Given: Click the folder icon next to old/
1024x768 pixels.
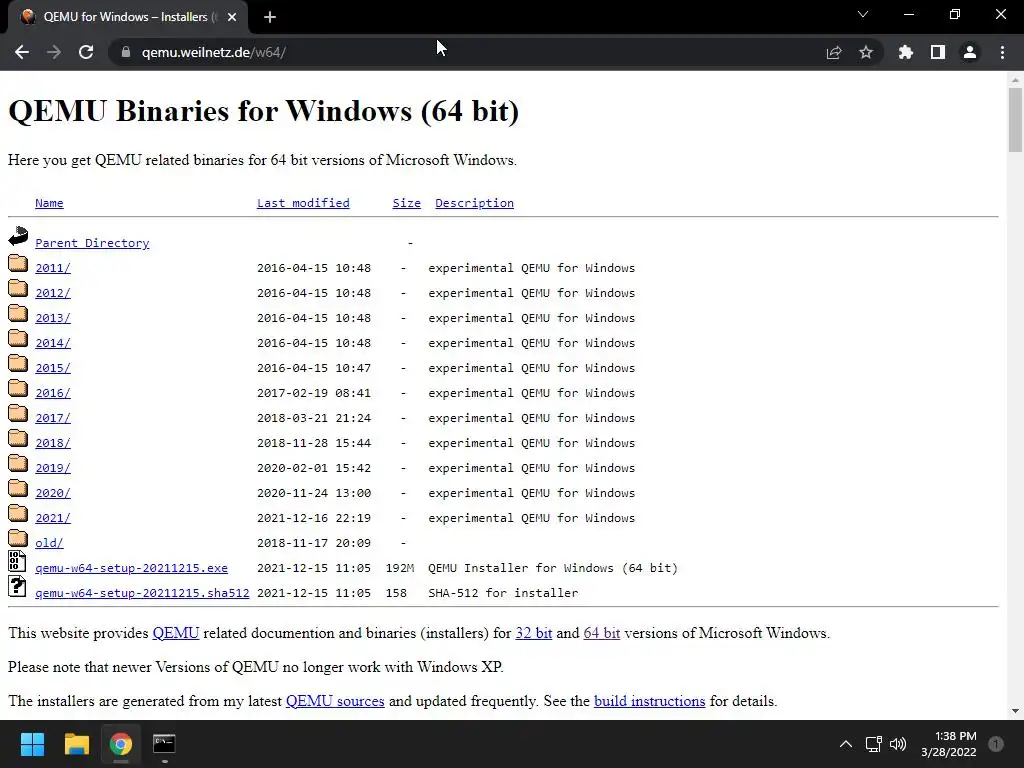Looking at the screenshot, I should tap(18, 538).
